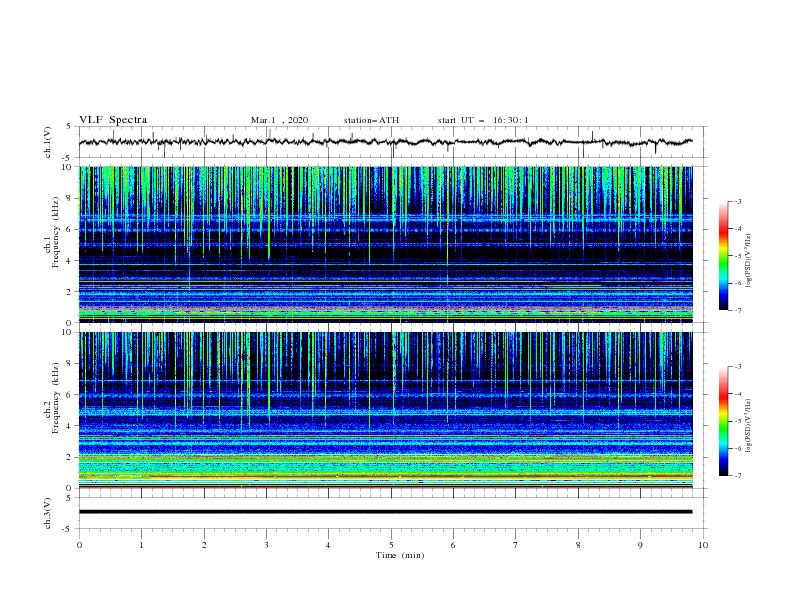This screenshot has width=792, height=612.
Task: Click the ch.2 spectrogram color scale bar
Action: pos(723,421)
